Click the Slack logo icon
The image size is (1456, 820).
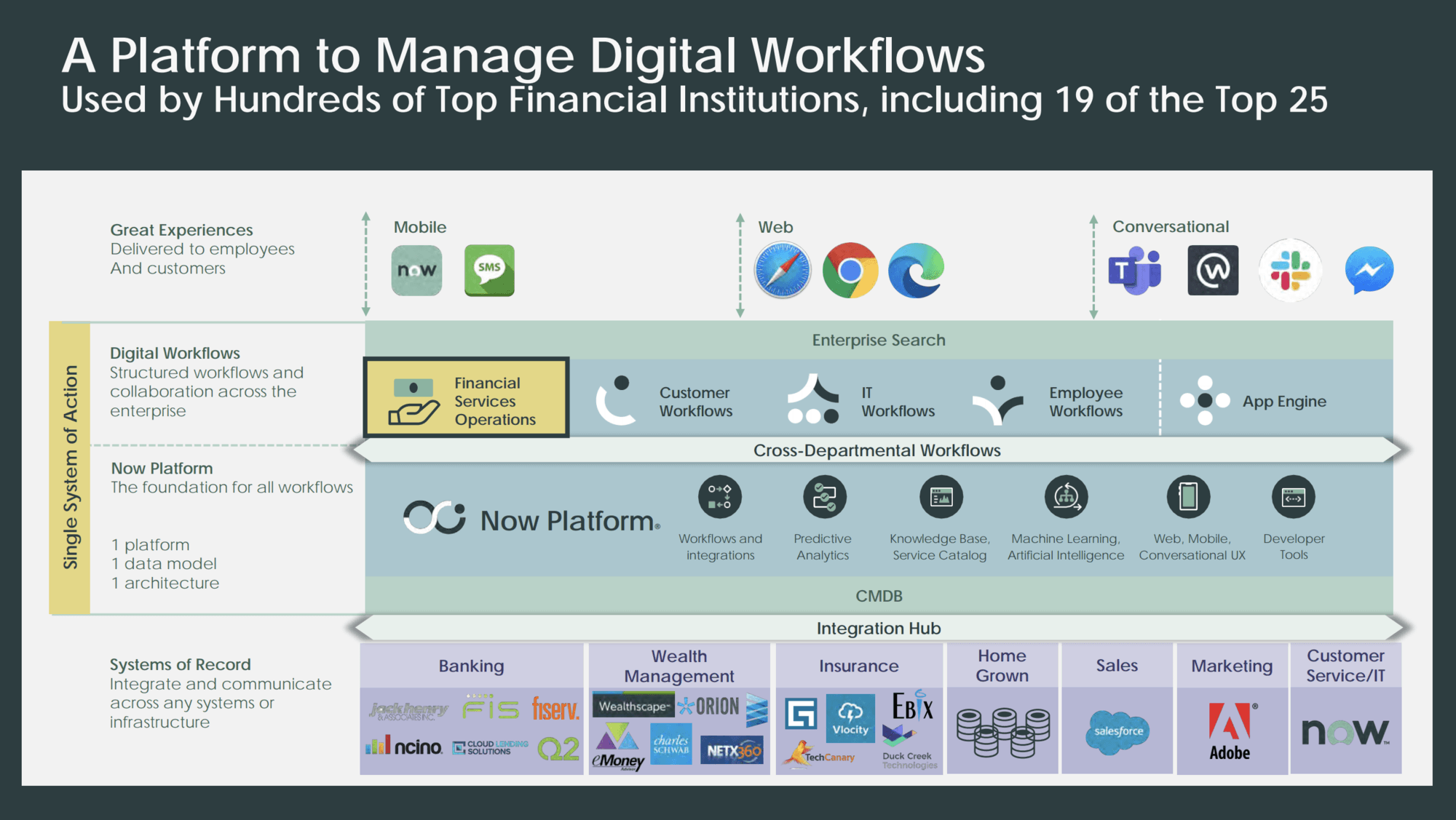pyautogui.click(x=1291, y=270)
